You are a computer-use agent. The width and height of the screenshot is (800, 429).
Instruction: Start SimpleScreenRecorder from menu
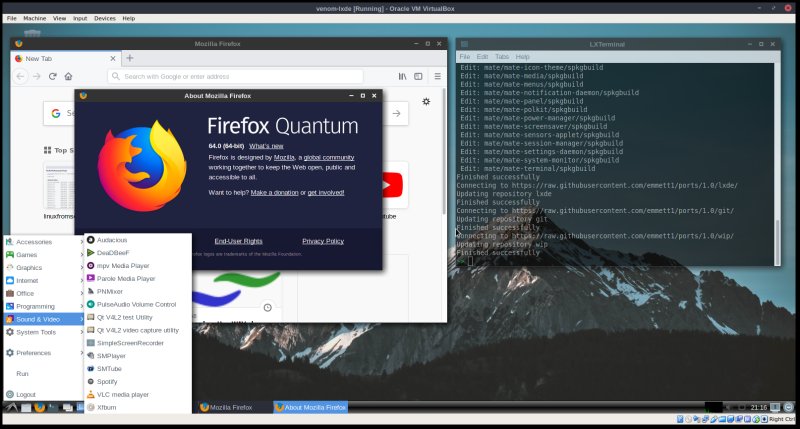pyautogui.click(x=138, y=343)
